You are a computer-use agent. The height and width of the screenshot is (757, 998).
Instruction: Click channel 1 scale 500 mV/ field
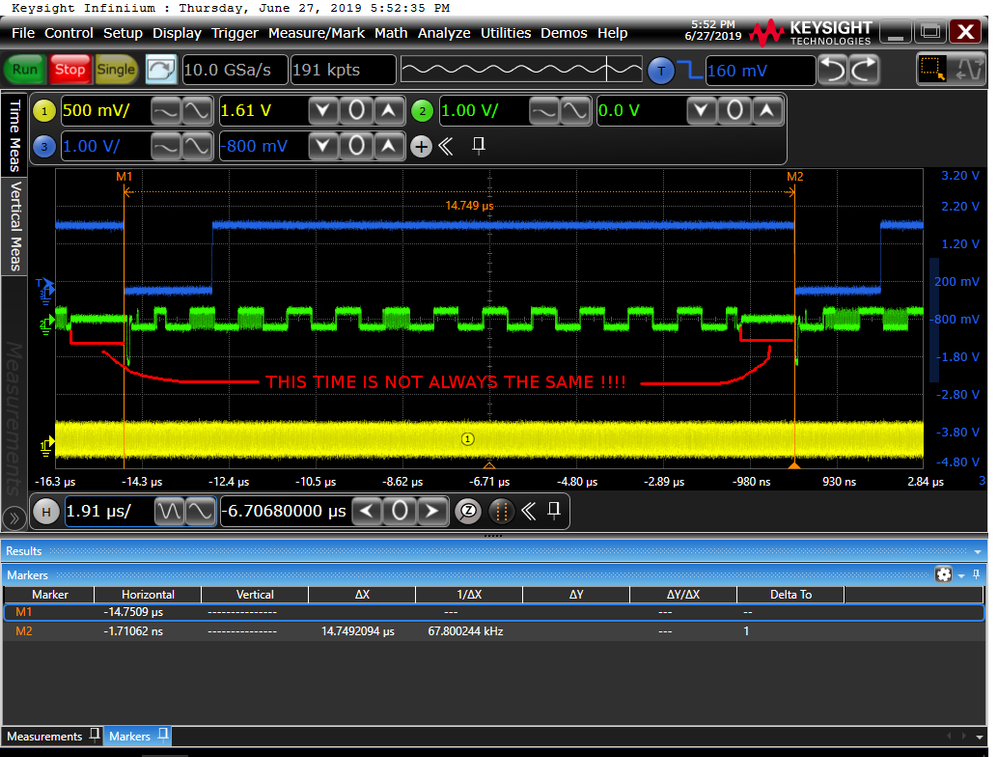tap(105, 111)
